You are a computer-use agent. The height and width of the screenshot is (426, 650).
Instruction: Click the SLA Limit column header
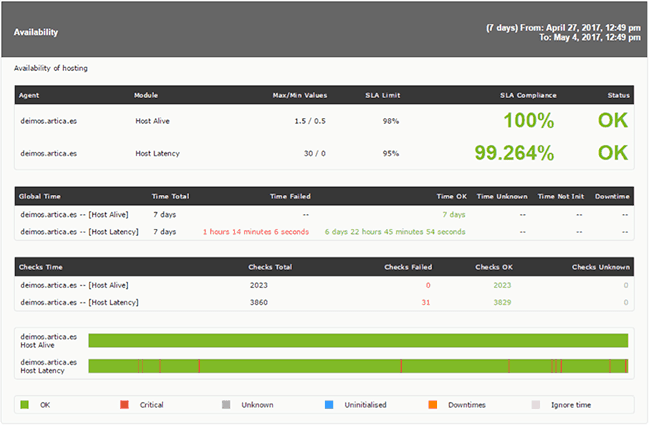pos(383,95)
